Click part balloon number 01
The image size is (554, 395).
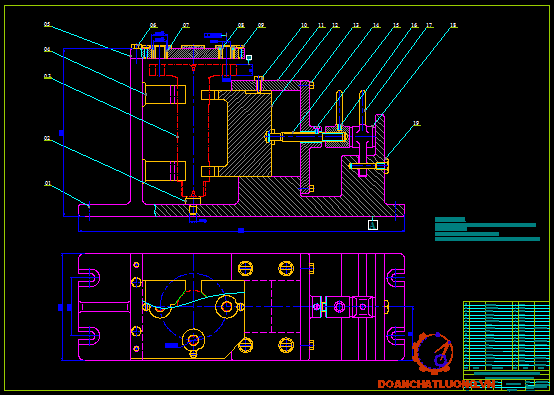47,183
